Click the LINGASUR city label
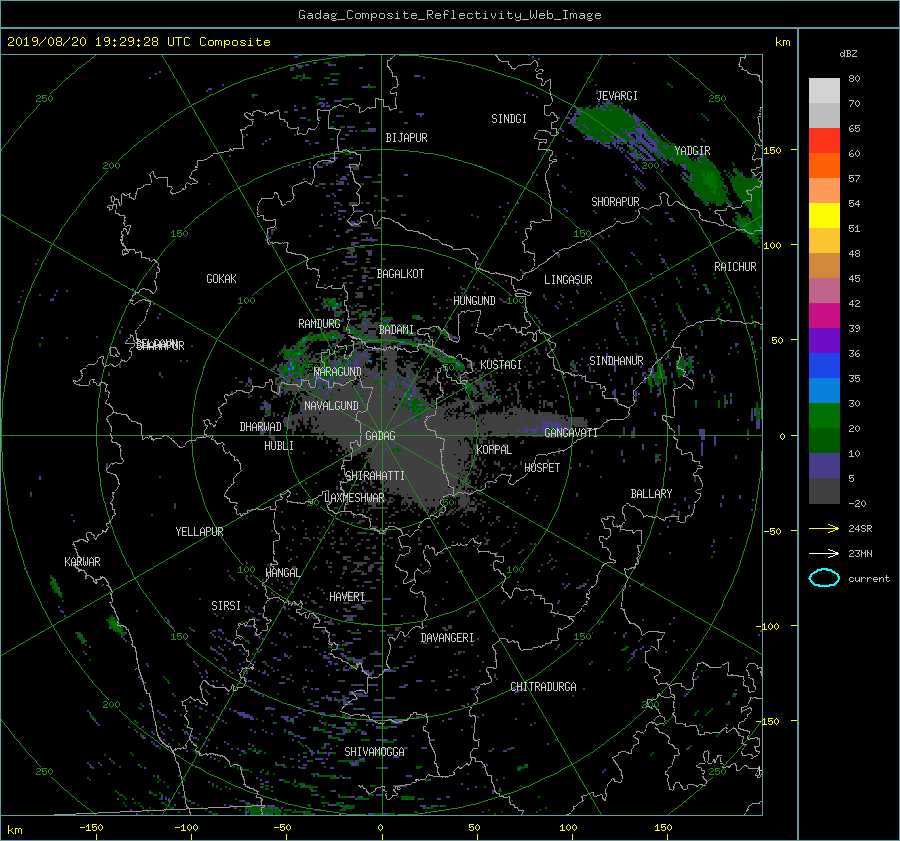This screenshot has height=841, width=900. tap(568, 280)
